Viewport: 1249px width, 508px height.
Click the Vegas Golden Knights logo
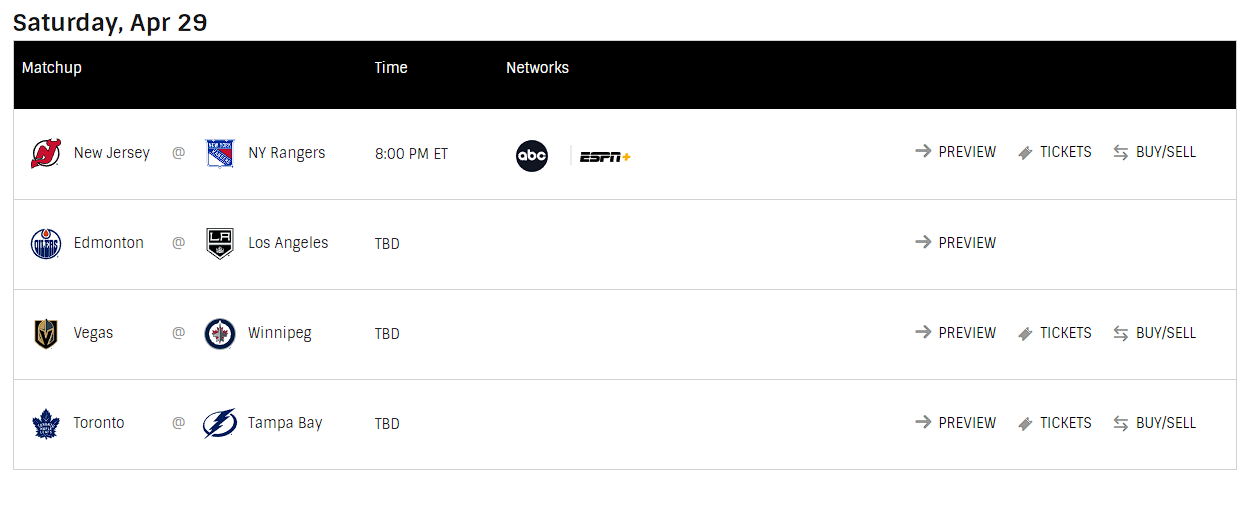[46, 333]
